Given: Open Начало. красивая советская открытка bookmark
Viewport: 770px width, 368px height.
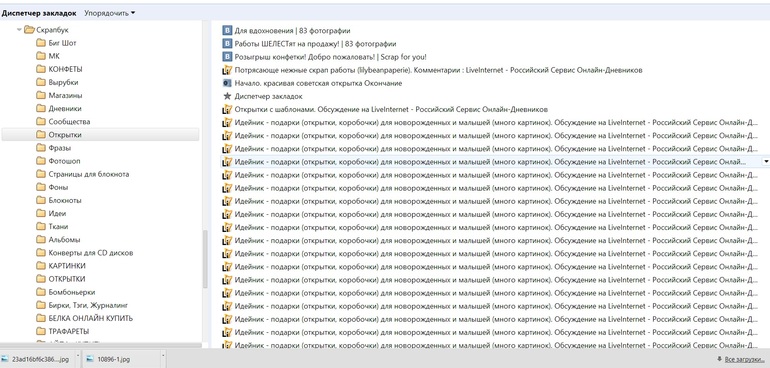Looking at the screenshot, I should pyautogui.click(x=318, y=83).
